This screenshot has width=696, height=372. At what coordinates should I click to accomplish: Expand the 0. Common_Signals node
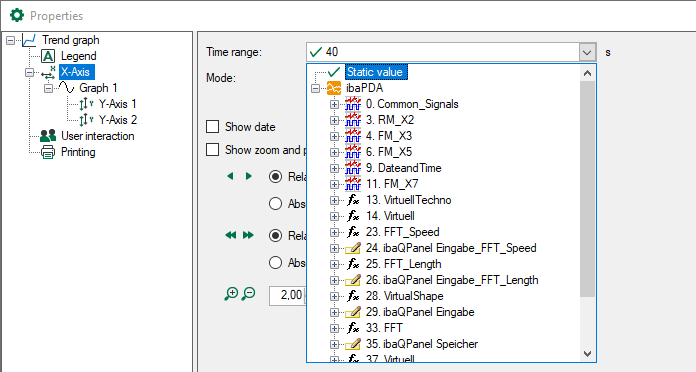coord(334,104)
